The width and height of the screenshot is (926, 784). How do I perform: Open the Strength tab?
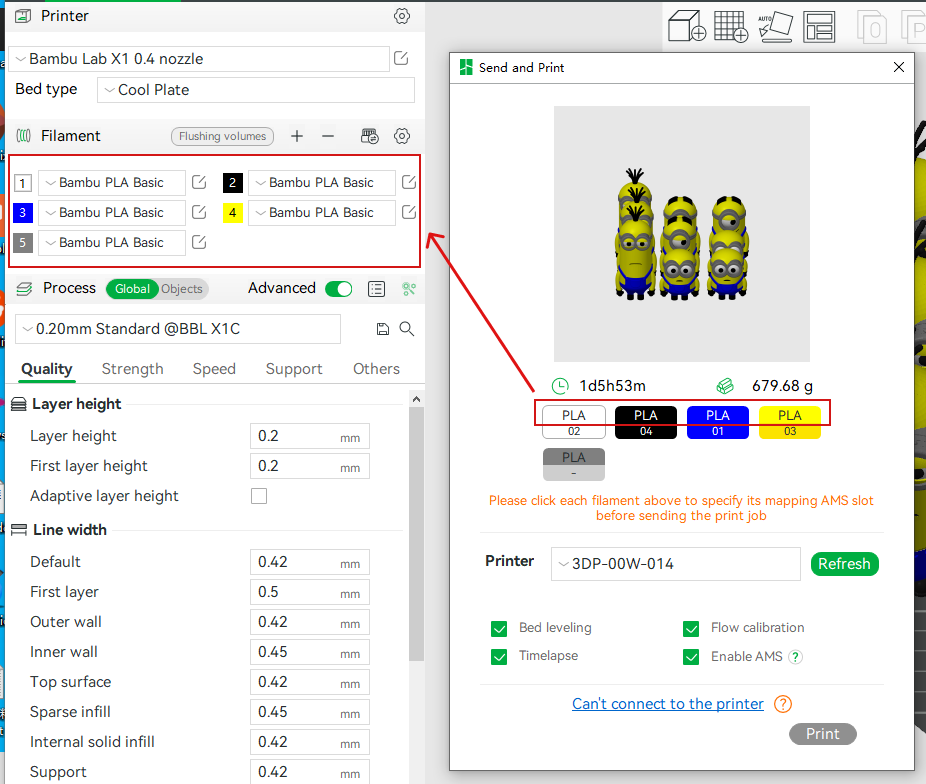132,369
